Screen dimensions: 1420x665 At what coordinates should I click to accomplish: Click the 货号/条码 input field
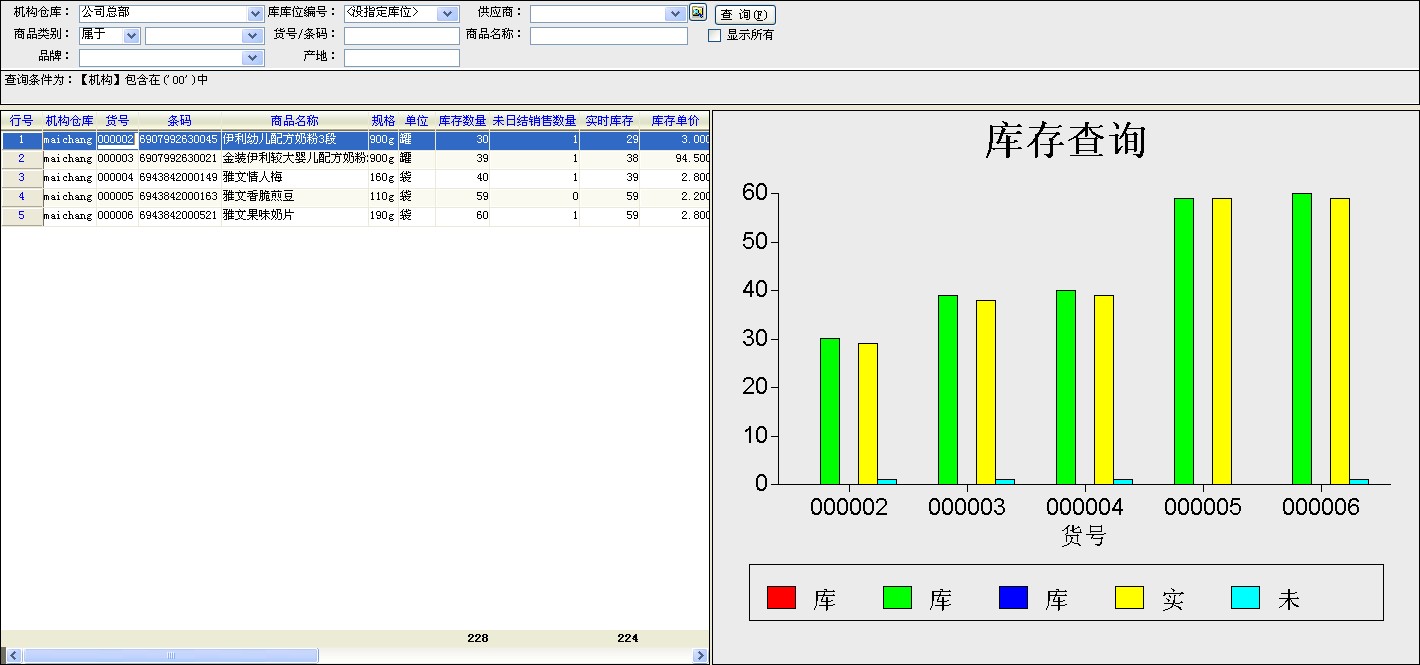coord(401,36)
